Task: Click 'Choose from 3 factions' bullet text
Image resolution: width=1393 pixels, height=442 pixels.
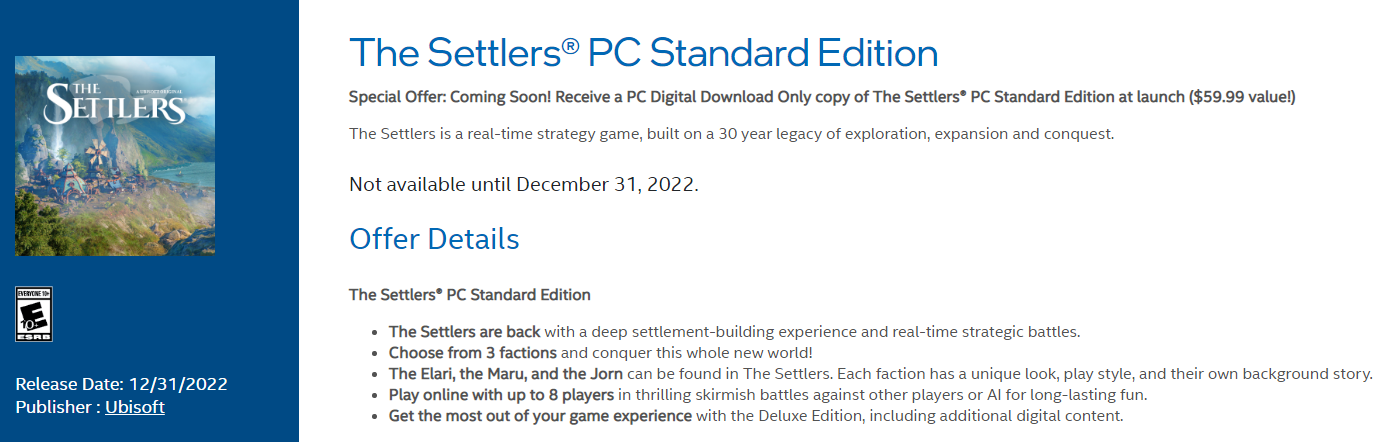Action: [x=473, y=352]
